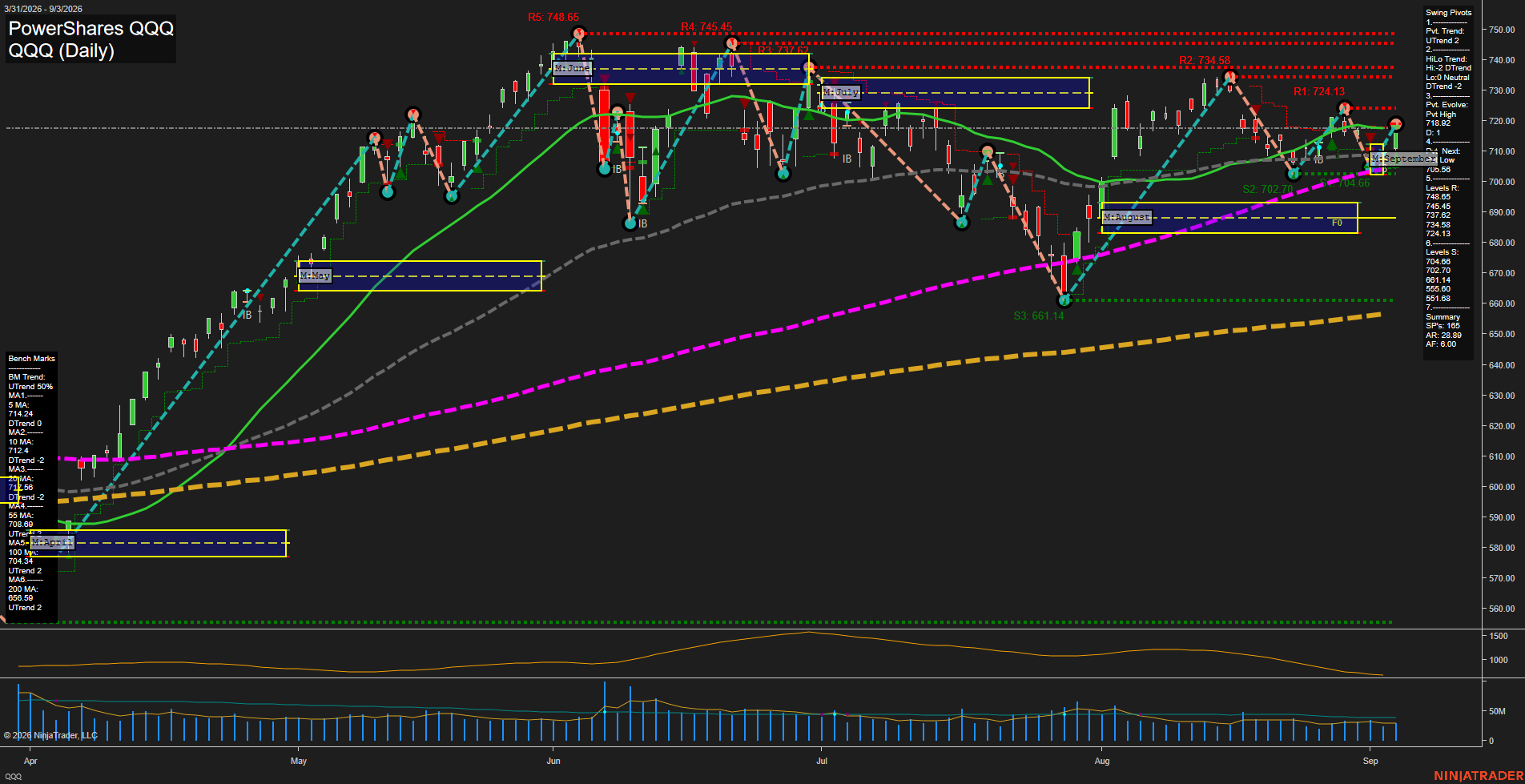The image size is (1525, 784).
Task: Click the PowerShares QQQ chart title
Action: click(91, 29)
